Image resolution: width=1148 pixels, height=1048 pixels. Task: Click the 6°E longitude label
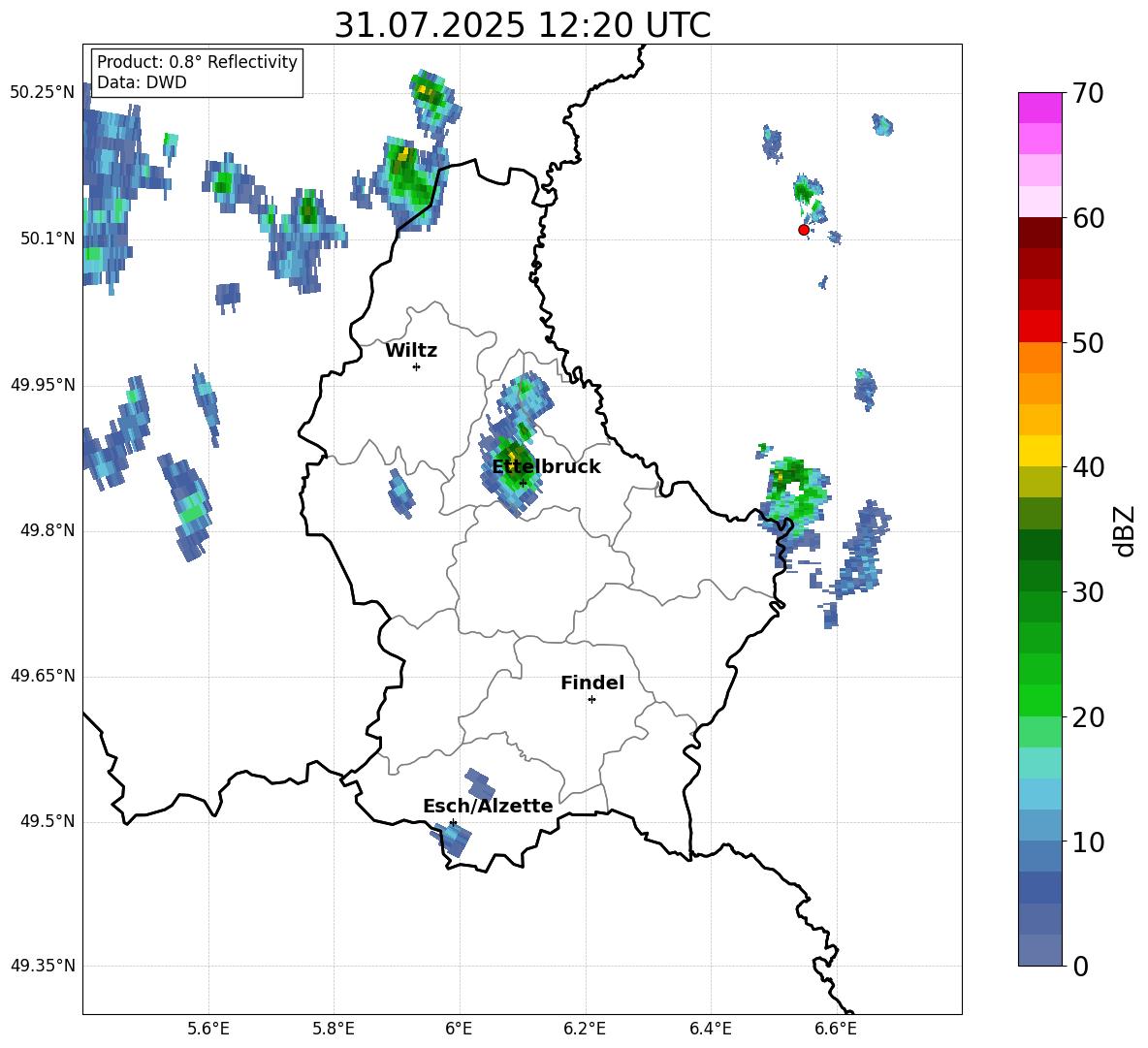[x=459, y=1029]
